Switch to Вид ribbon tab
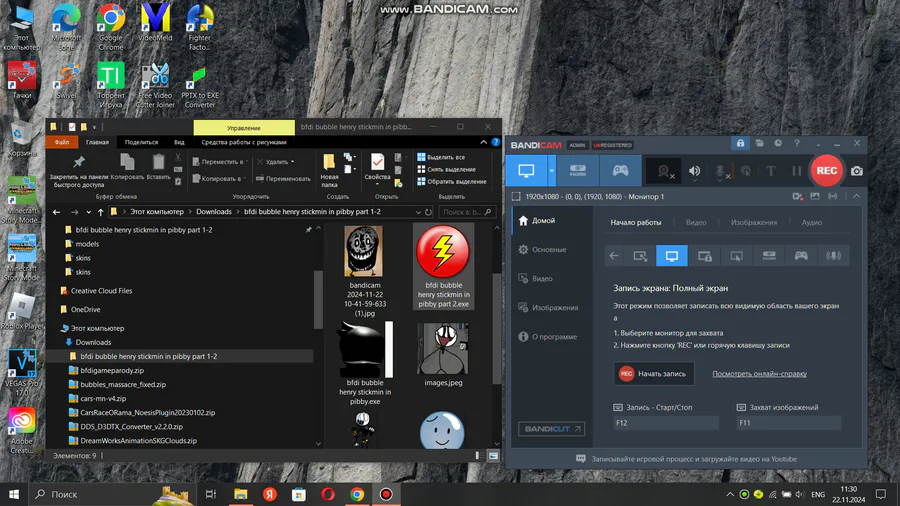Image resolution: width=900 pixels, height=506 pixels. coord(179,142)
